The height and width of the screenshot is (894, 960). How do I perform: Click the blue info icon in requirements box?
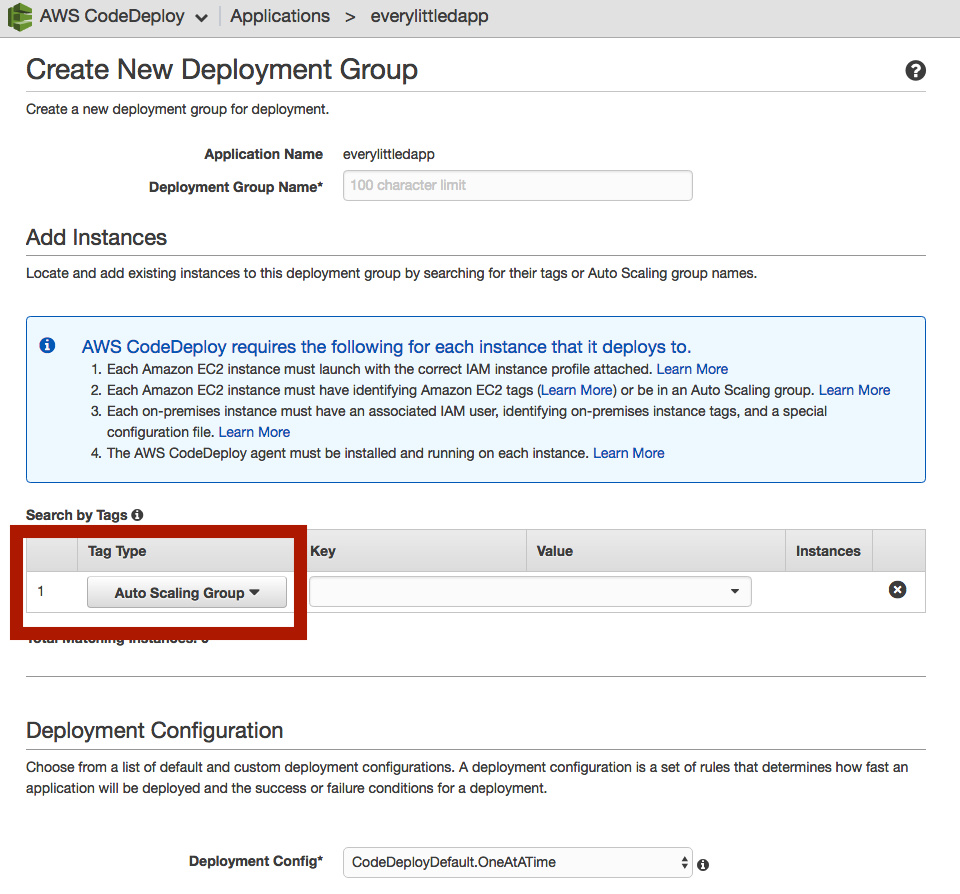tap(47, 346)
